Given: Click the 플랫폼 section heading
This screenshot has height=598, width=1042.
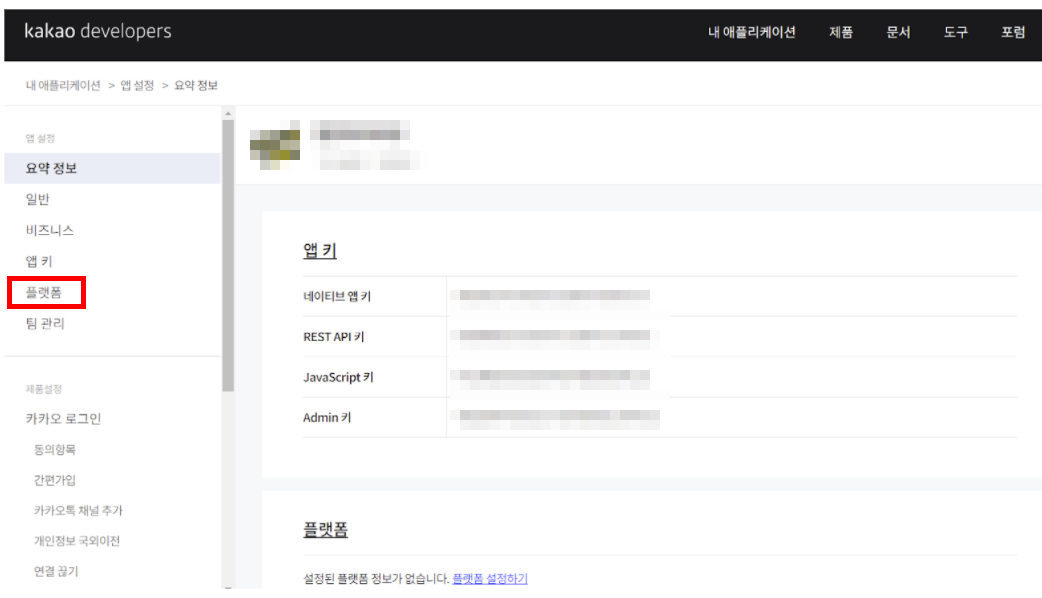Looking at the screenshot, I should click(326, 530).
